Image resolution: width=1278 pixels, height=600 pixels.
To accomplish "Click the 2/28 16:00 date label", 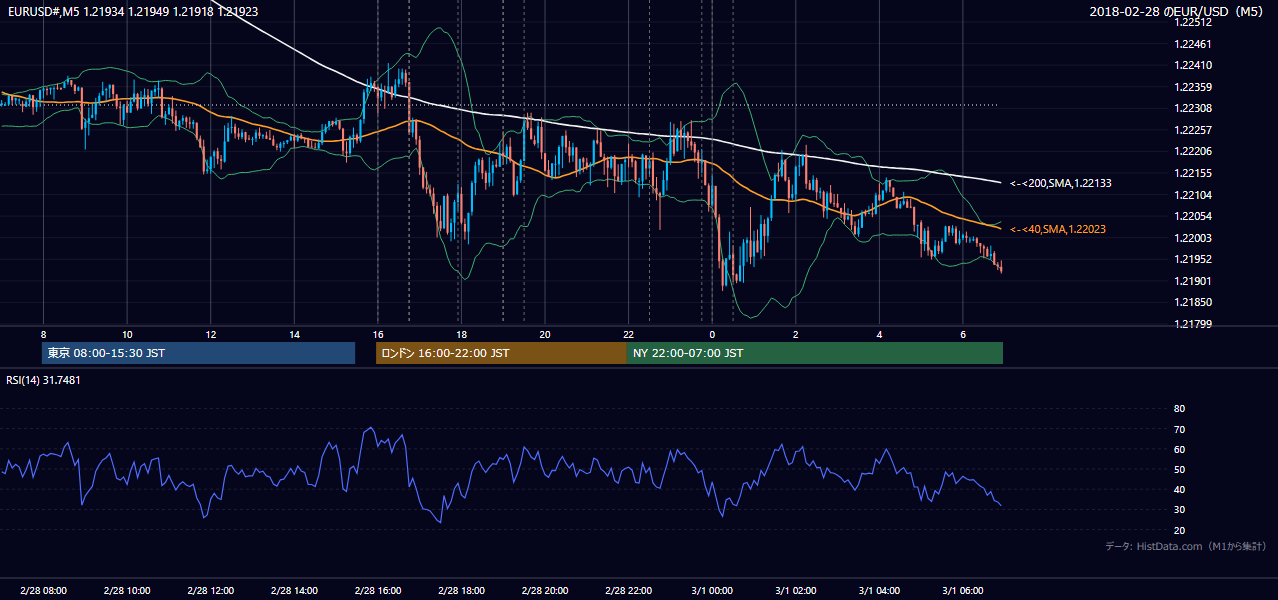I will click(x=377, y=591).
